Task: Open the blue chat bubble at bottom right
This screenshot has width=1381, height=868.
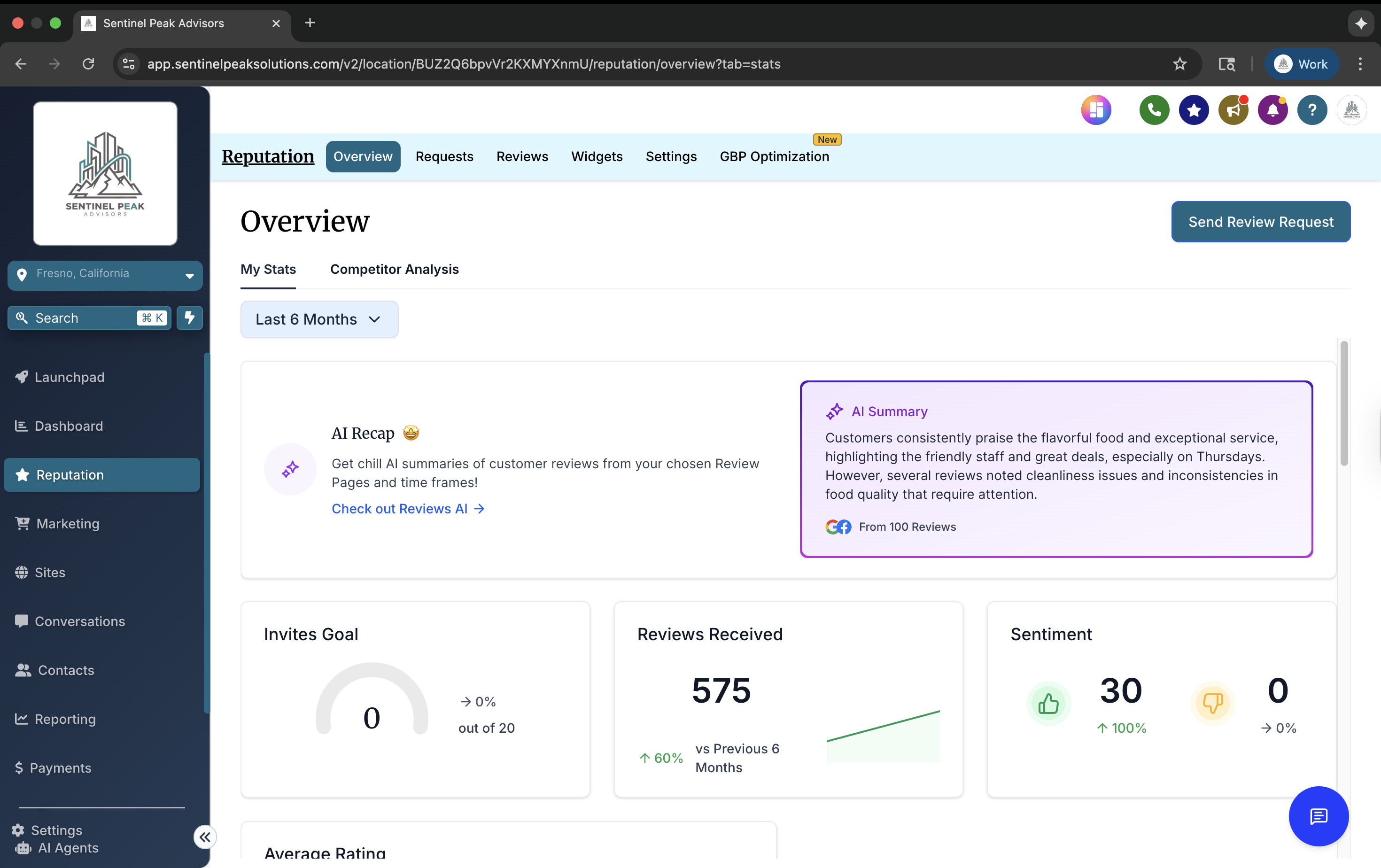Action: [x=1318, y=816]
